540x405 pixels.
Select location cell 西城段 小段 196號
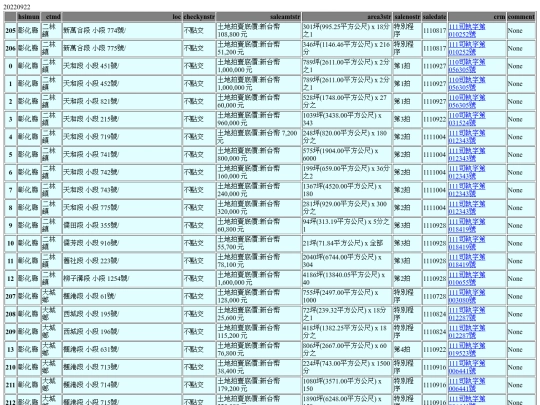coord(122,332)
